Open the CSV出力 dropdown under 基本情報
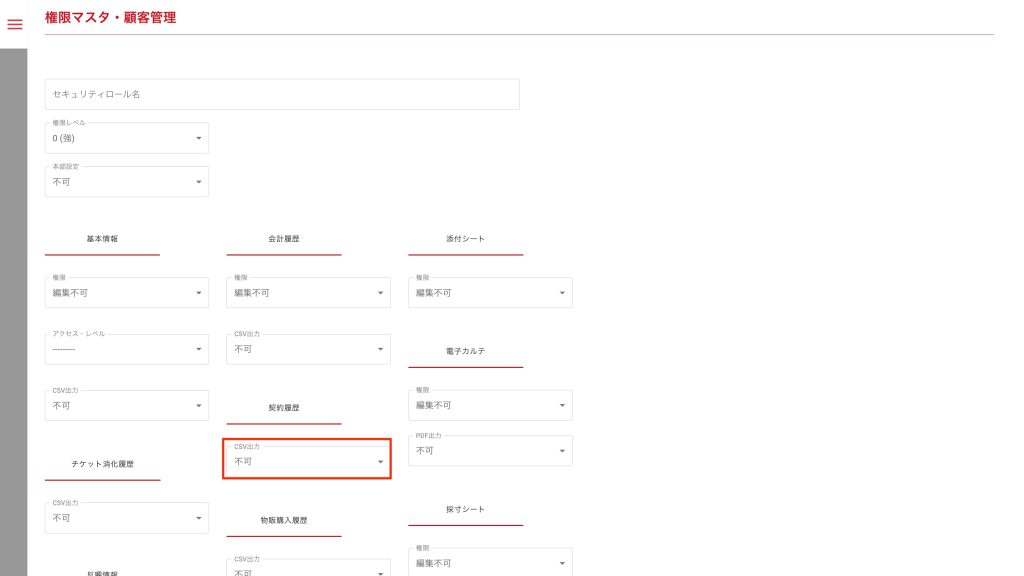 click(x=127, y=405)
